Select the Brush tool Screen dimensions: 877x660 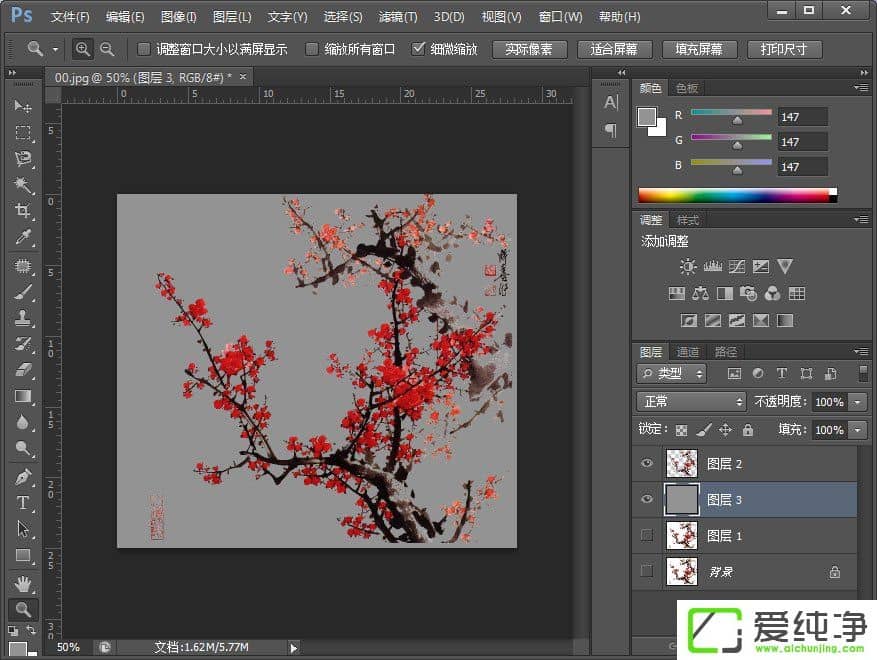point(23,292)
